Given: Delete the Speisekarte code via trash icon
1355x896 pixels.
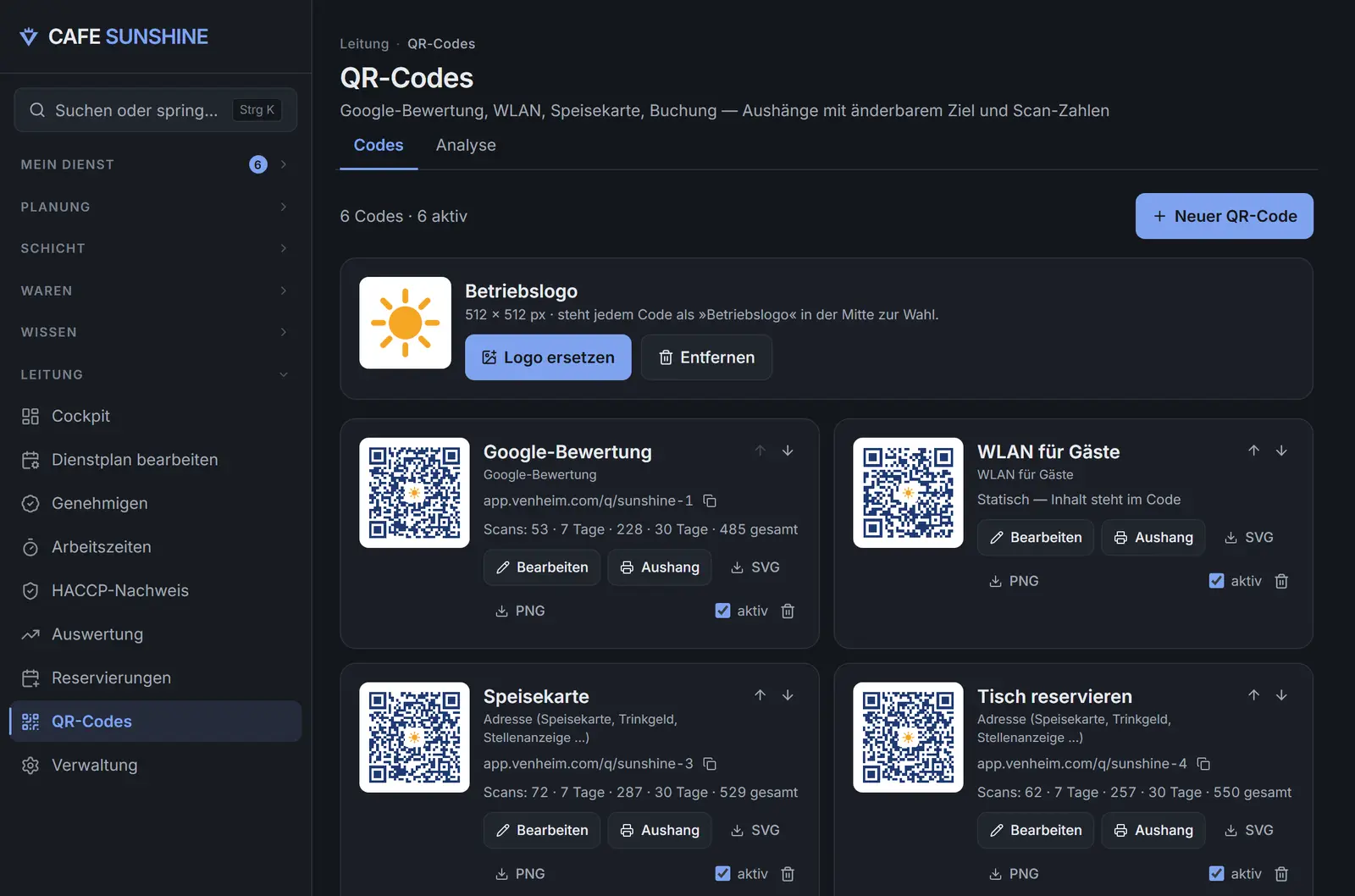Looking at the screenshot, I should coord(788,874).
